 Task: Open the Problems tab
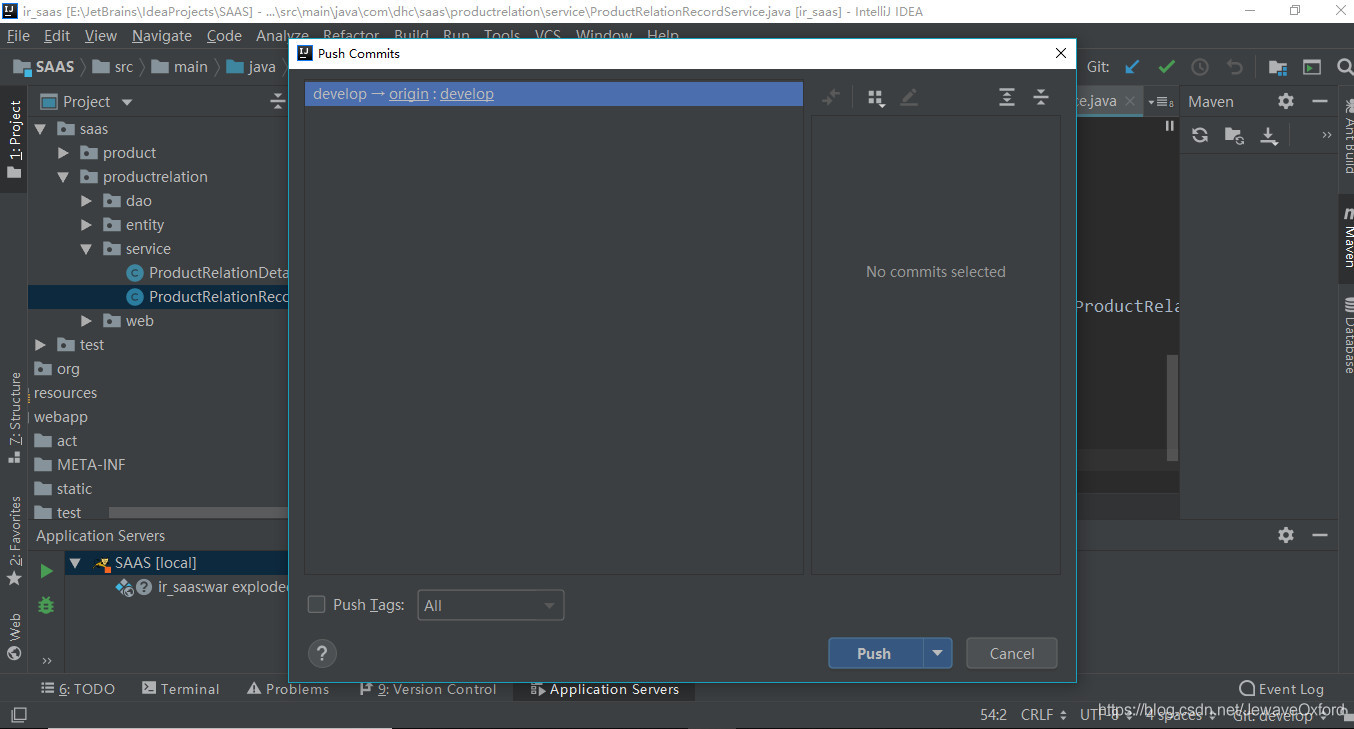coord(286,689)
